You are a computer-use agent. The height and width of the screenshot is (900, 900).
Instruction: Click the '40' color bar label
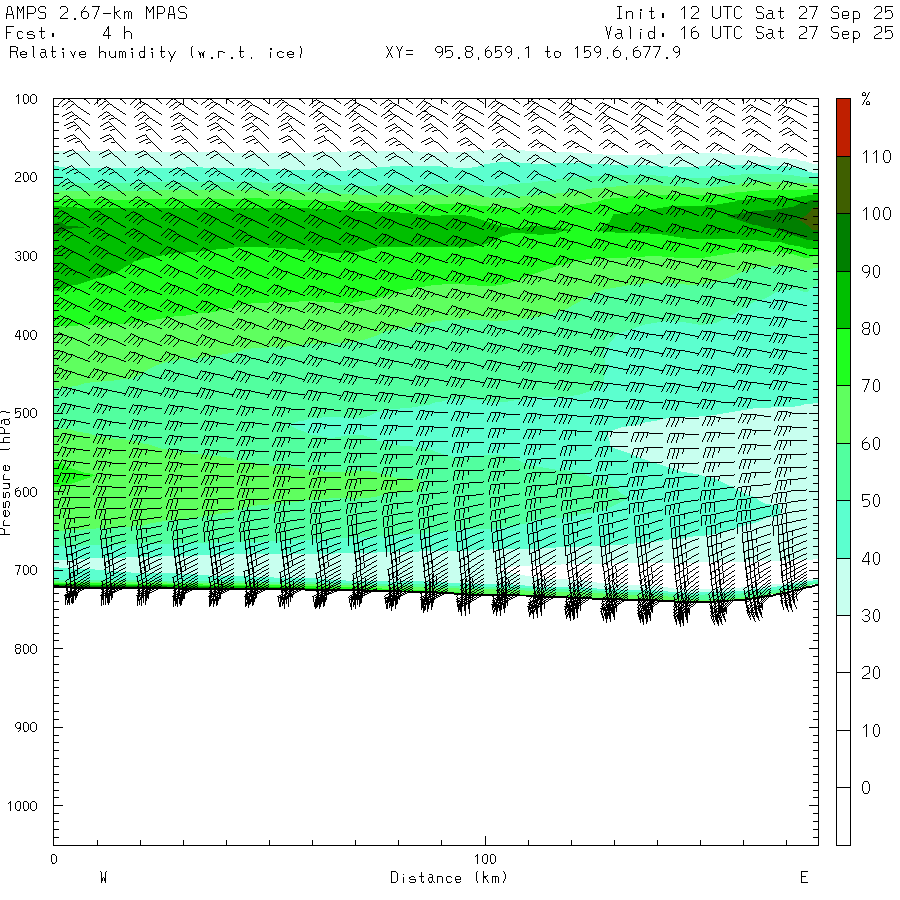871,558
